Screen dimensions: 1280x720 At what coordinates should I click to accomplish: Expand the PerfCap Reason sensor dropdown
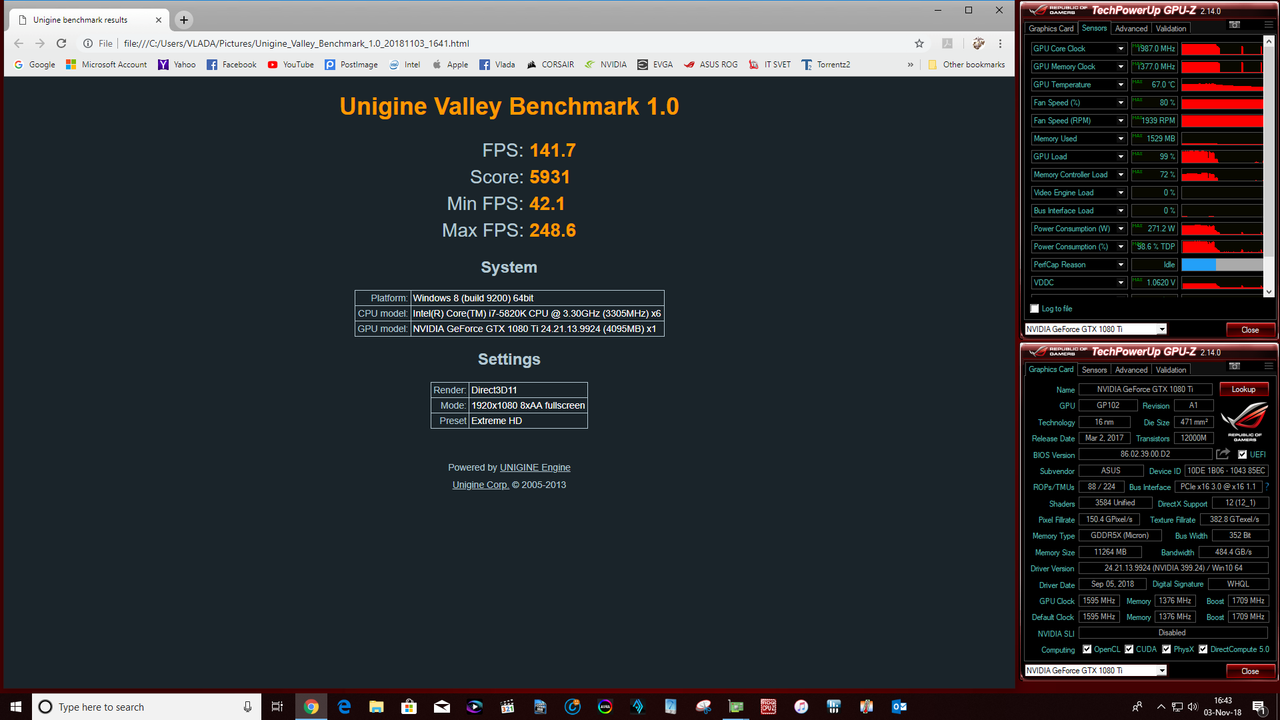pos(1121,264)
